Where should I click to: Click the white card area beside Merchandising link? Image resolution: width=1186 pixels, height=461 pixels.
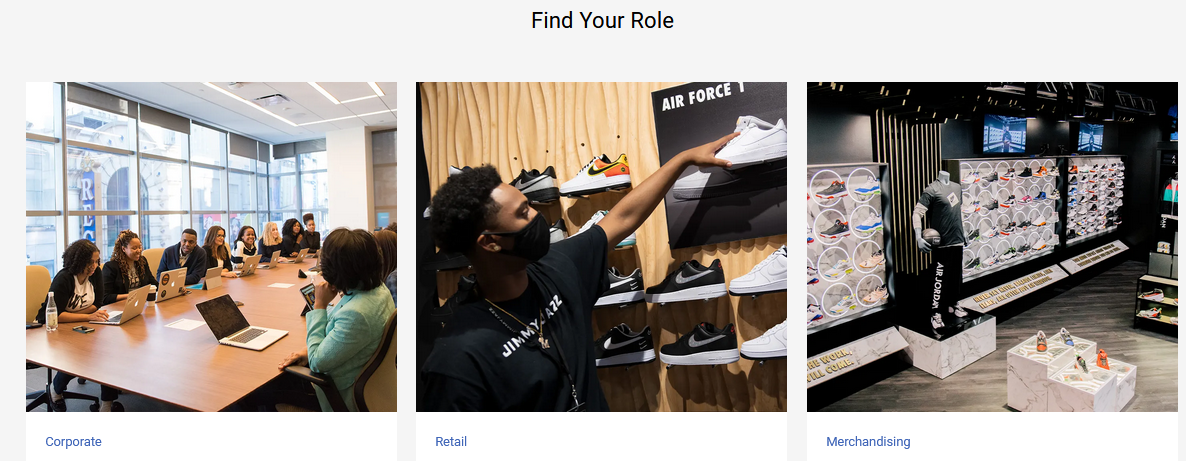click(1044, 441)
